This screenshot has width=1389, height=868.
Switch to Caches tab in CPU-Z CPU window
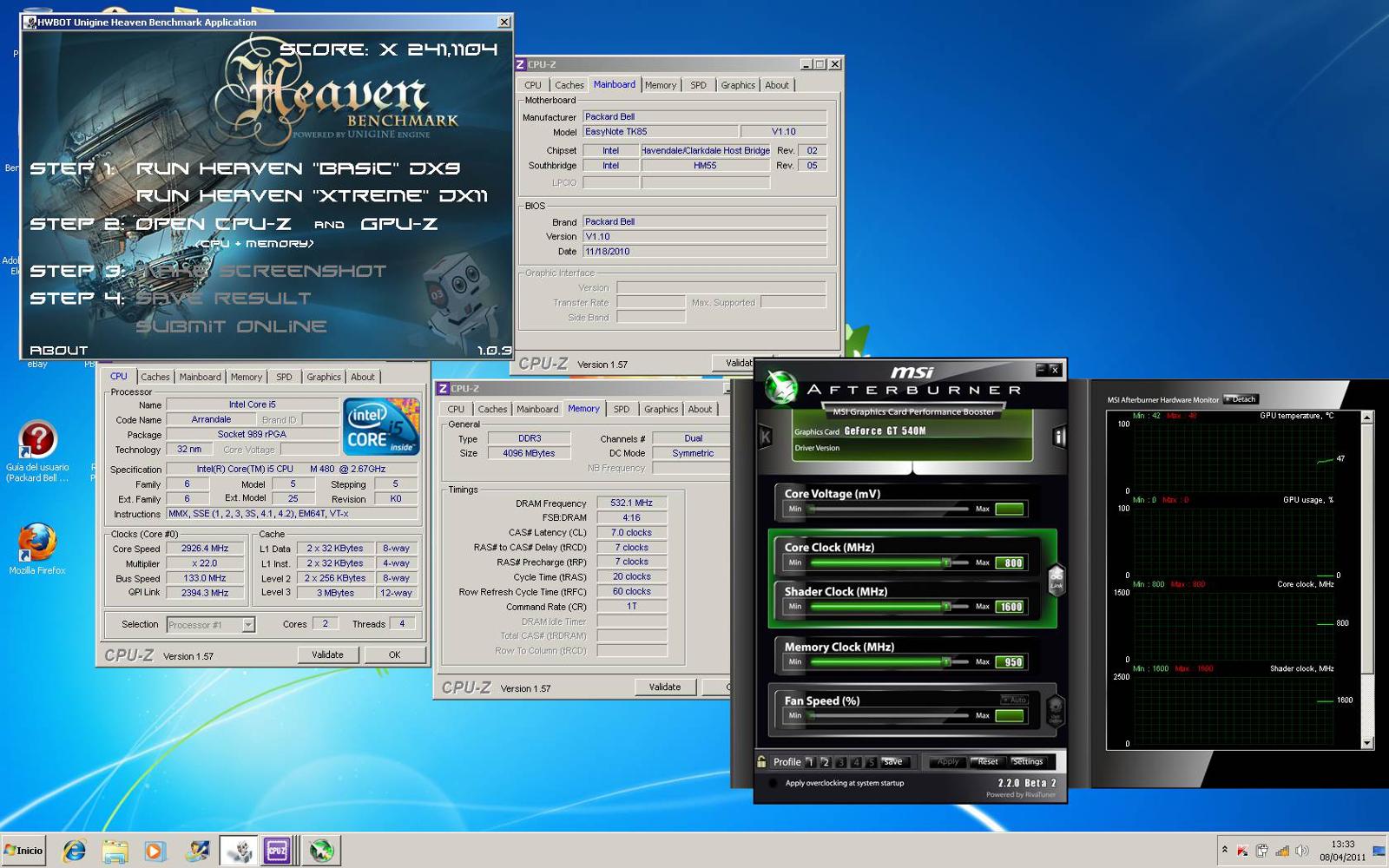click(x=155, y=377)
